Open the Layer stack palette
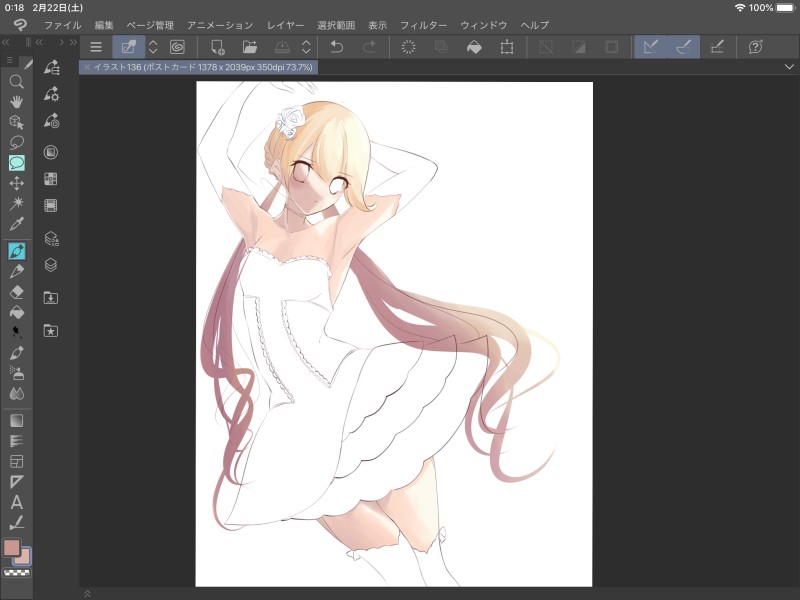 coord(51,265)
